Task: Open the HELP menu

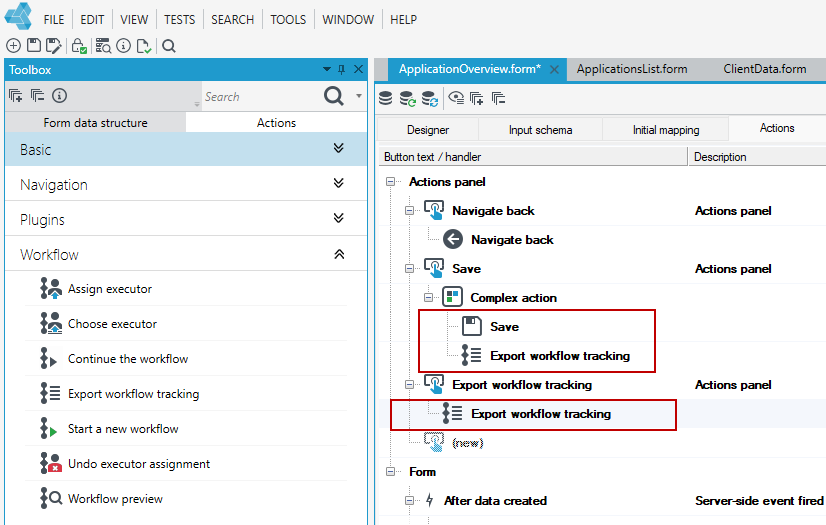Action: point(404,19)
